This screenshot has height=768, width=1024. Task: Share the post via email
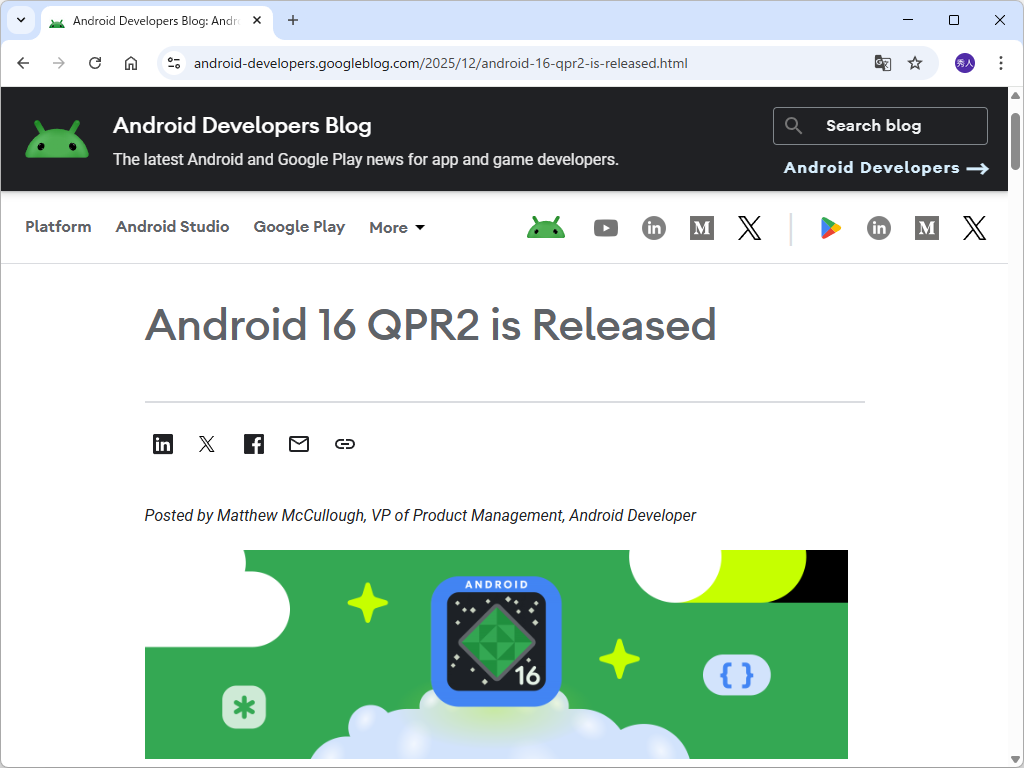(x=298, y=444)
